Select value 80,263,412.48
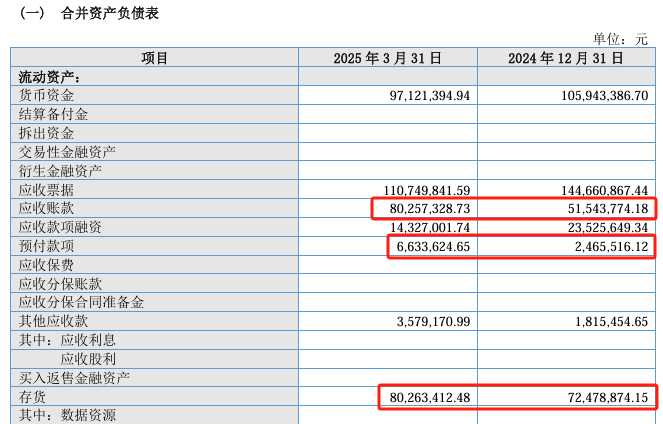The height and width of the screenshot is (424, 663). coord(430,397)
